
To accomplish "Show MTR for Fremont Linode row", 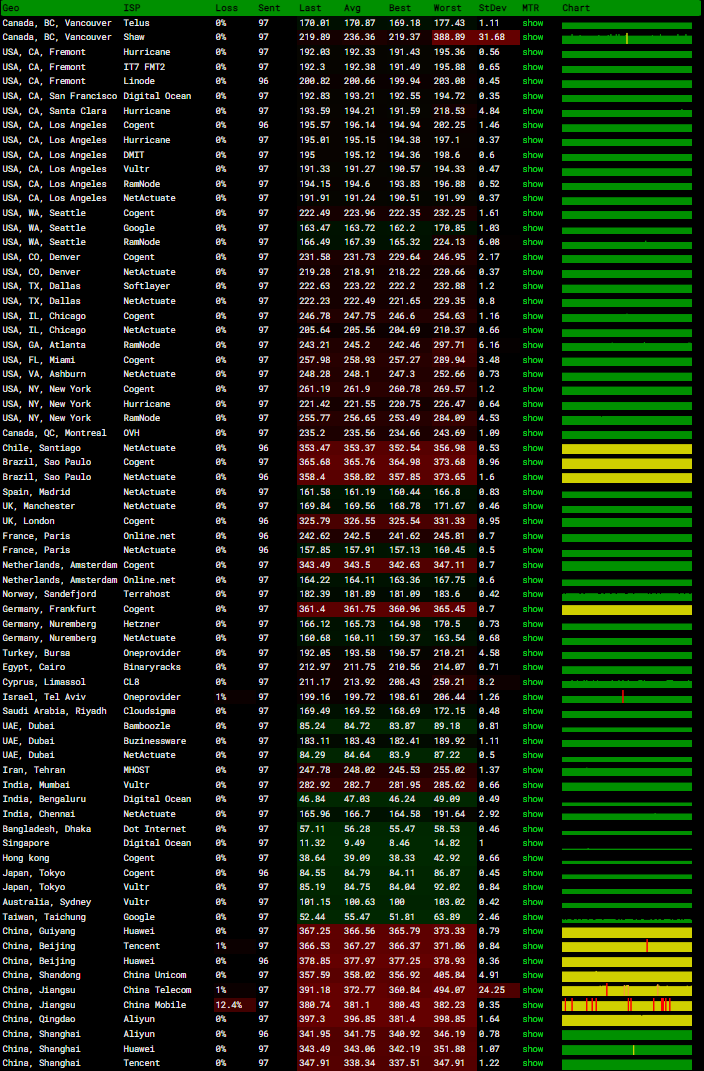I will (x=533, y=81).
